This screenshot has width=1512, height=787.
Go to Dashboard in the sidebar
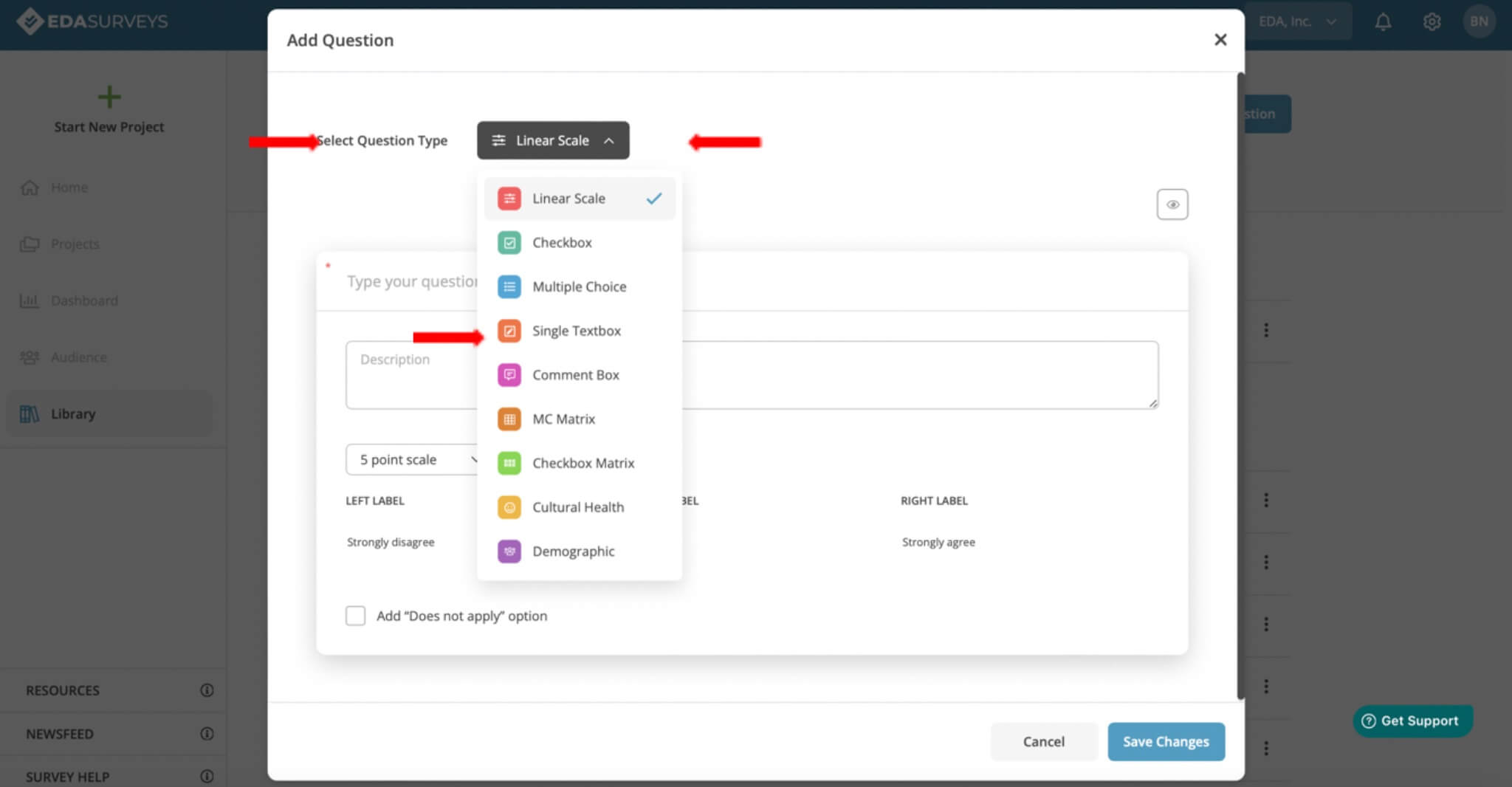[109, 300]
